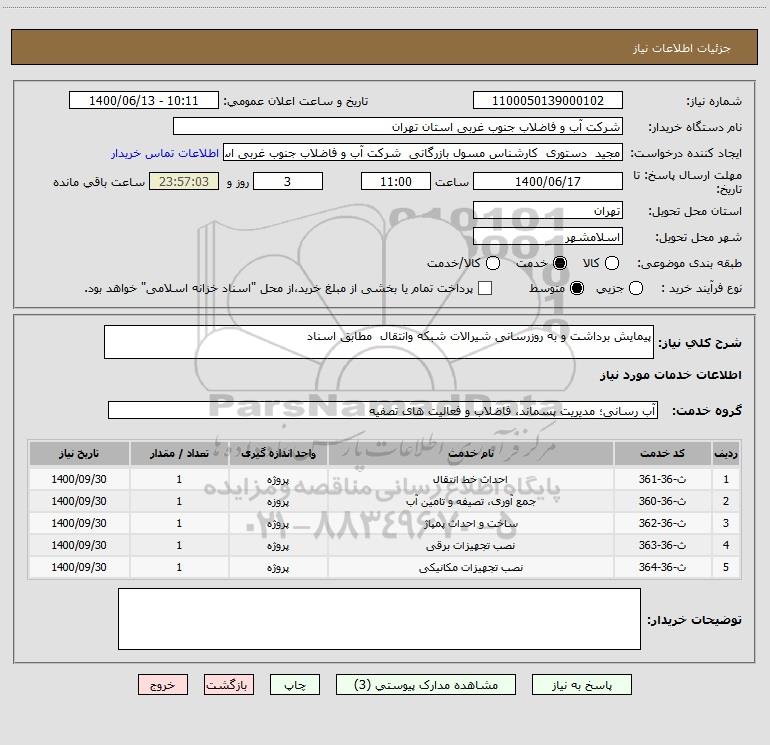This screenshot has height=745, width=770.
Task: Click the service name ساخت و احداث پمپاژ
Action: (470, 524)
